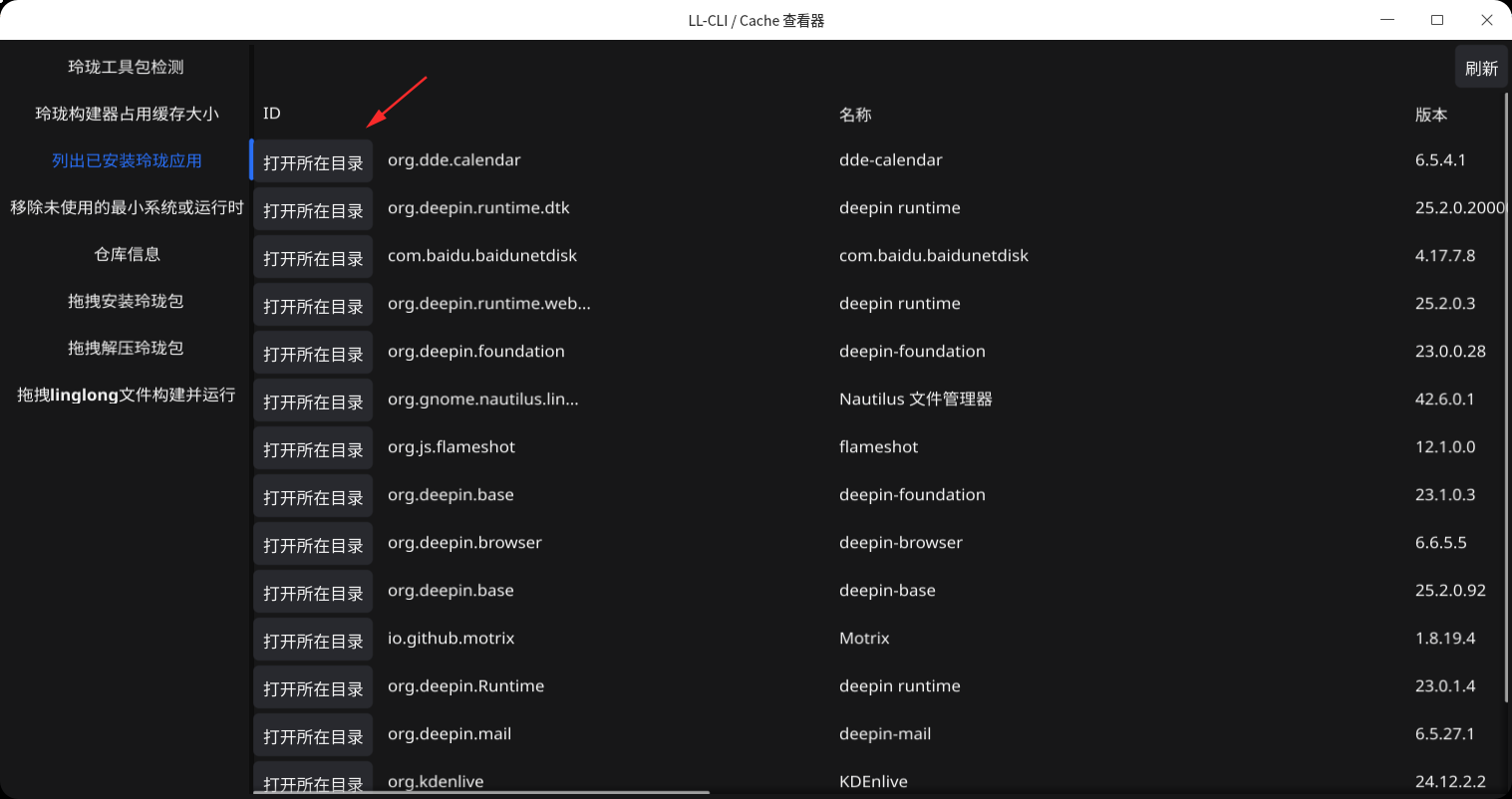This screenshot has width=1512, height=799.
Task: Select 列出已安装玲珑应用 in the sidebar
Action: 126,160
